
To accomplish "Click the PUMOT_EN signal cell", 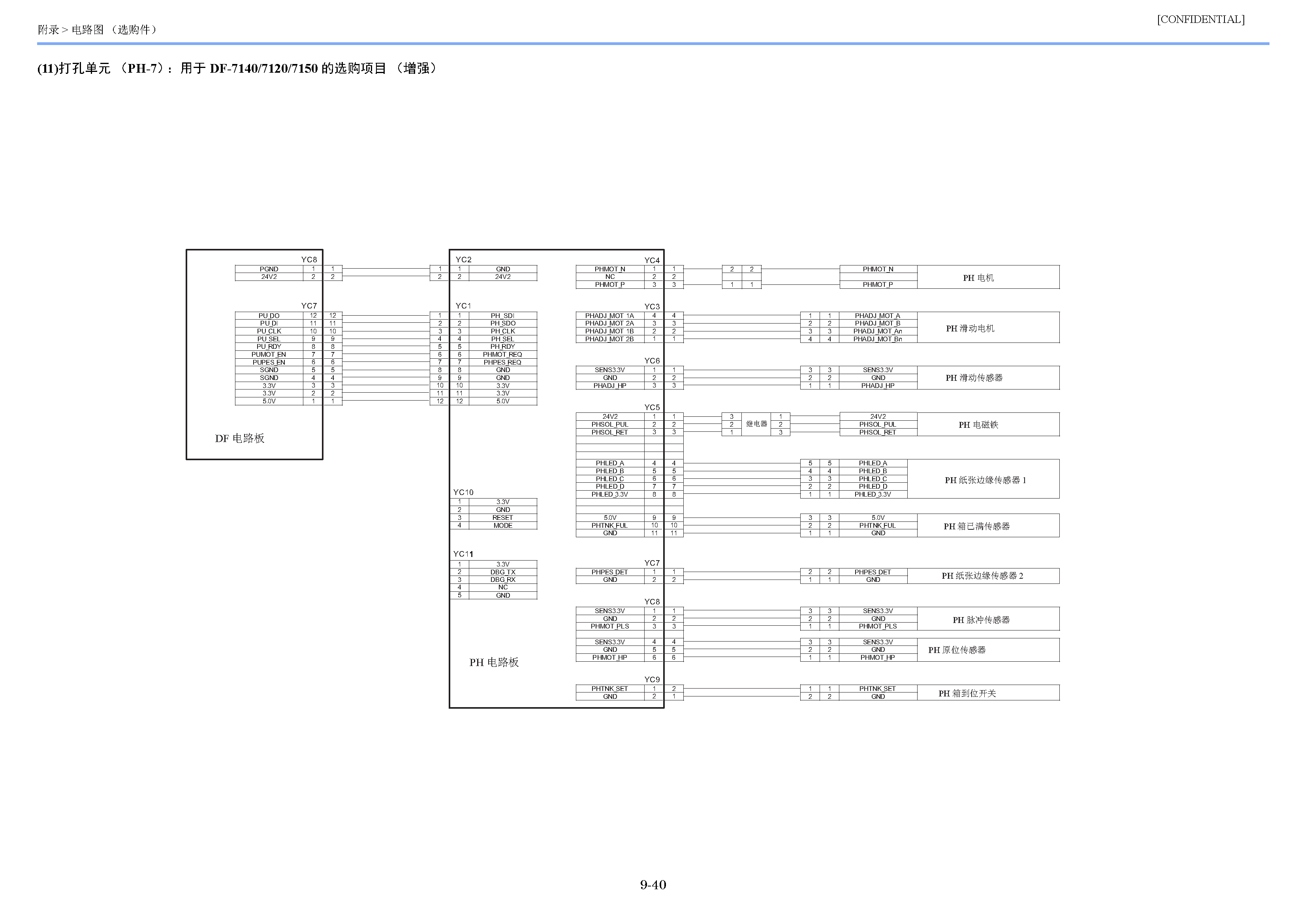I will pos(269,354).
